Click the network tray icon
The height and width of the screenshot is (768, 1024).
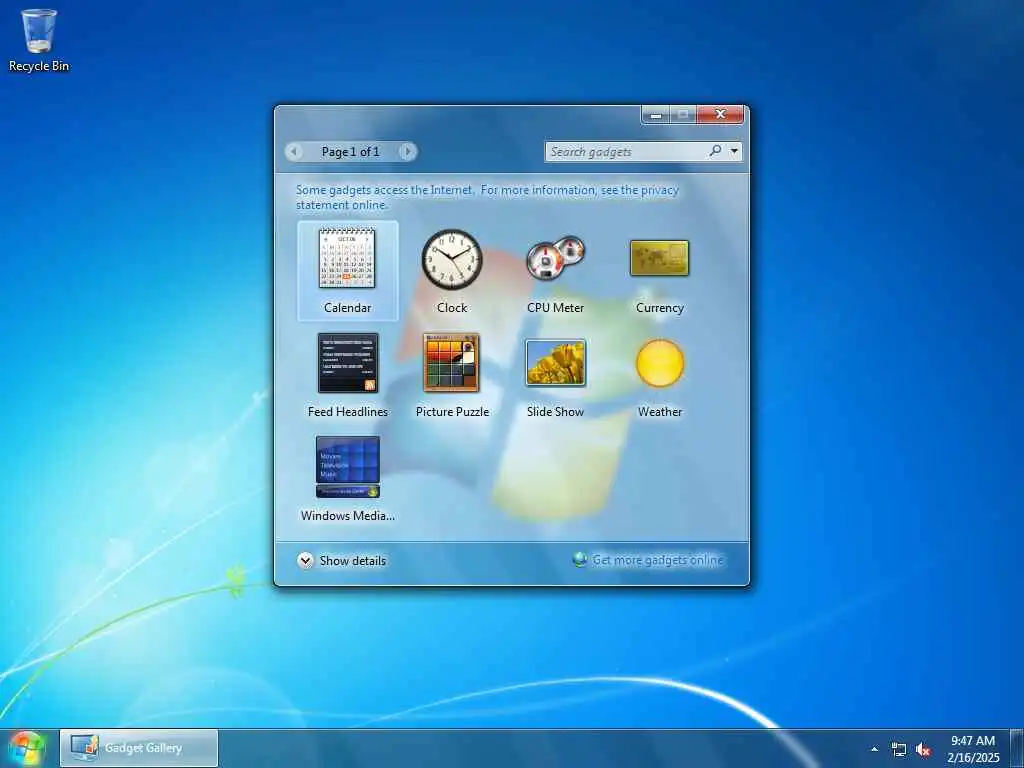coord(899,750)
